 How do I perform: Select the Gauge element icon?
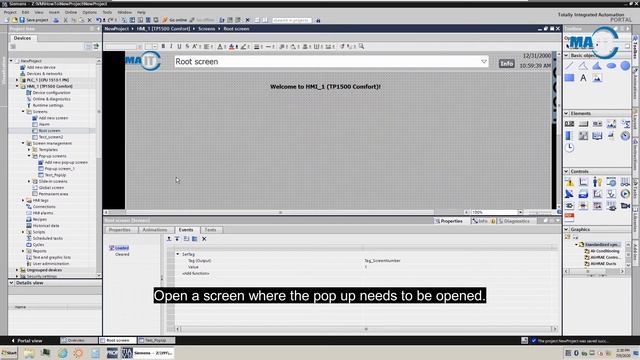(625, 136)
